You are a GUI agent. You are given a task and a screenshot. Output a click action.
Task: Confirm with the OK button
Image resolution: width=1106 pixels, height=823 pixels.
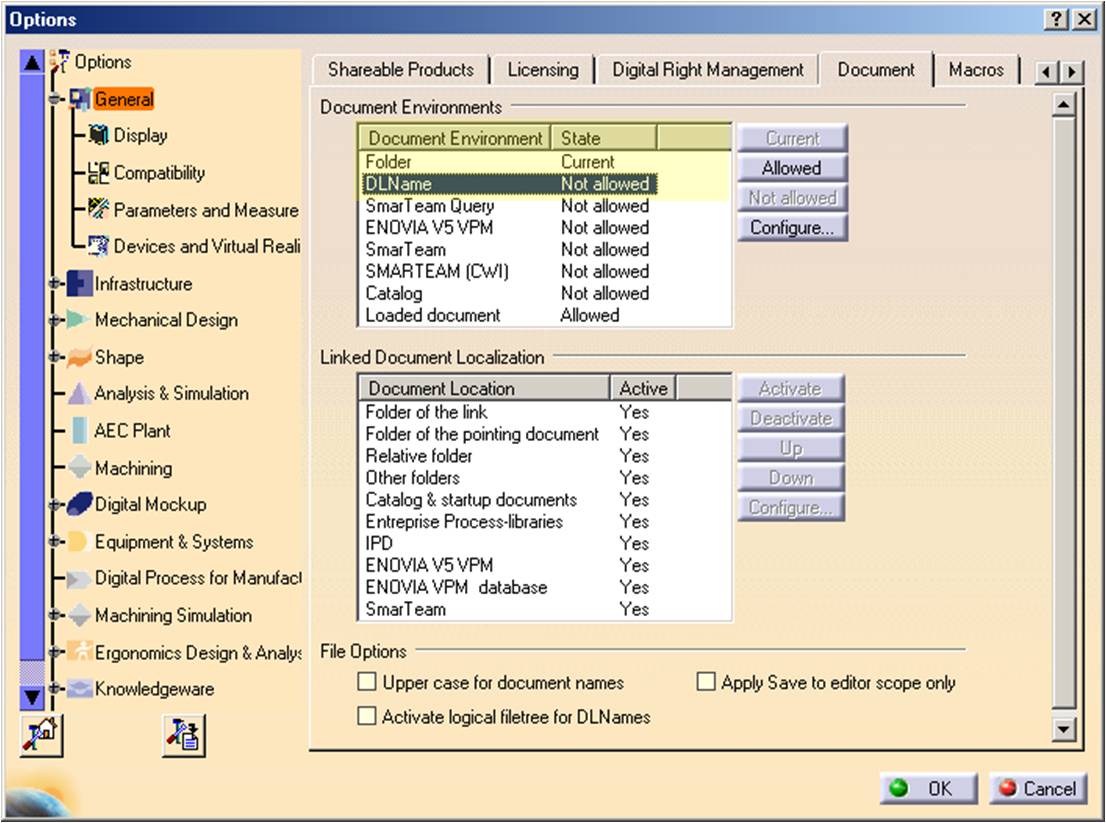click(928, 788)
